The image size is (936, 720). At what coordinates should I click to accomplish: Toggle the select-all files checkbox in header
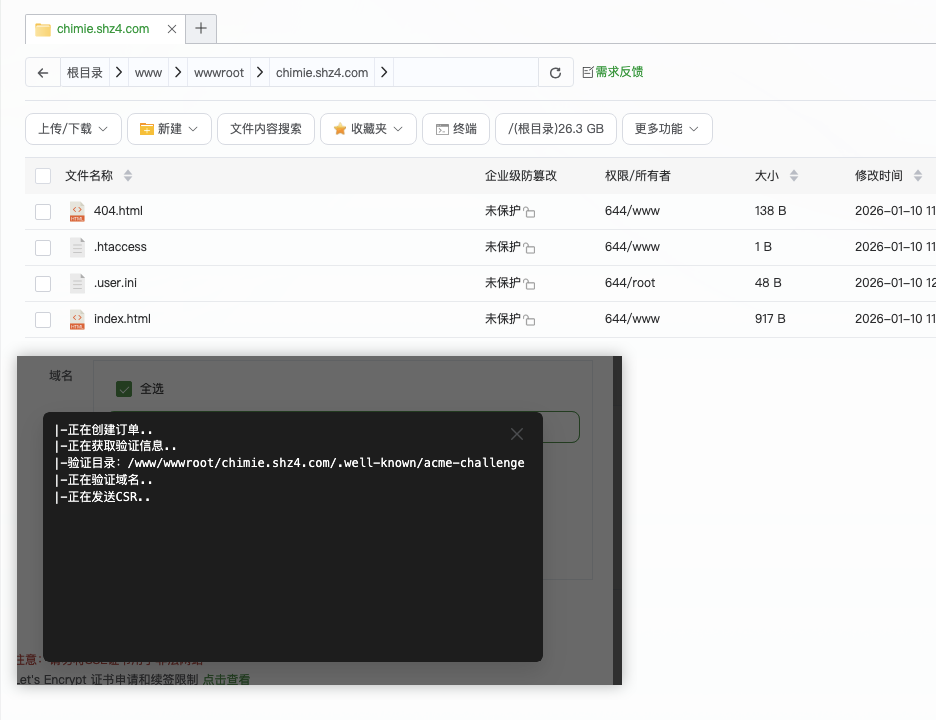(43, 176)
